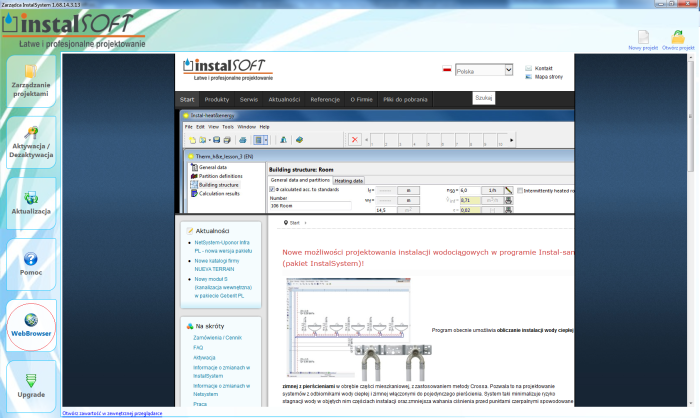
Task: Click the pencil icon beside the 1/h field
Action: pyautogui.click(x=508, y=190)
